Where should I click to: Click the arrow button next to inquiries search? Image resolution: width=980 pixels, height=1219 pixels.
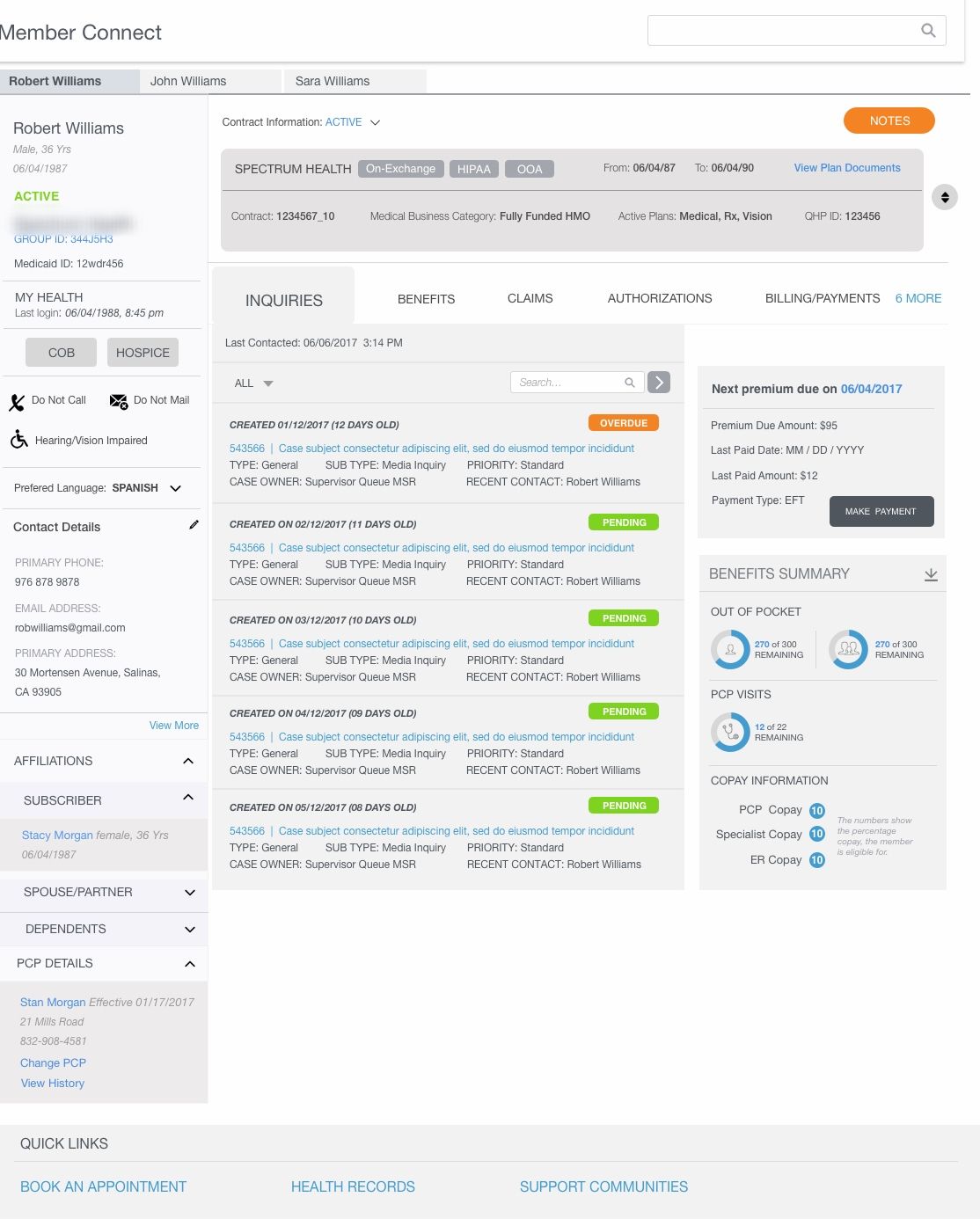[x=659, y=383]
